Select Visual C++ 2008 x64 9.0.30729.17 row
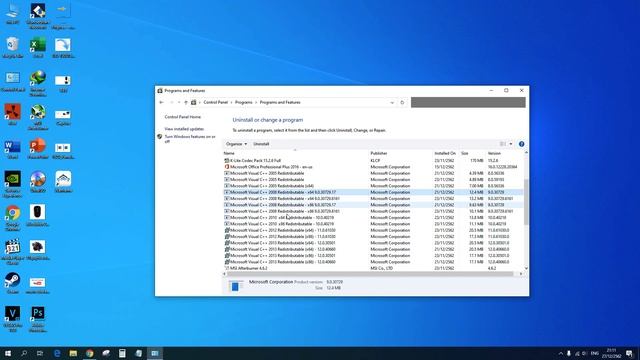Screen dimensions: 640x360 (373, 192)
